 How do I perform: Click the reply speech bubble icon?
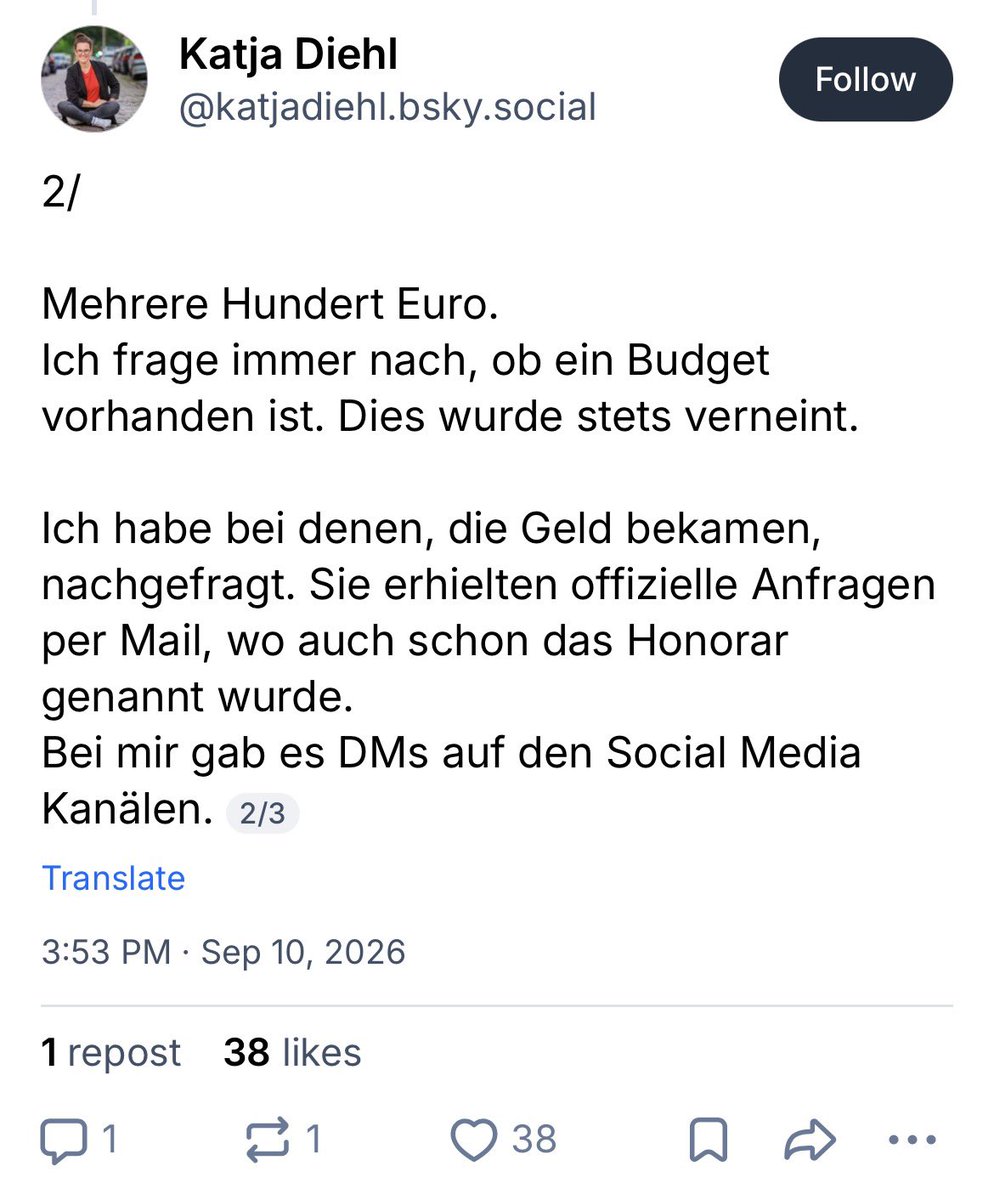65,1140
